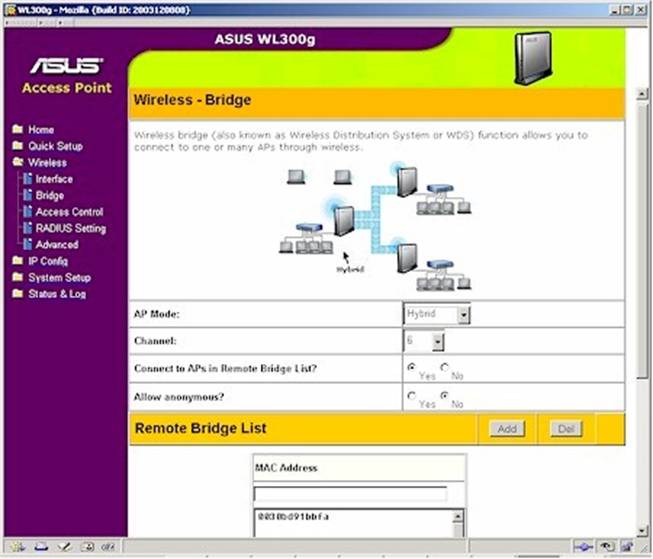Click the MAC Address input field
This screenshot has height=559, width=653.
[x=350, y=494]
